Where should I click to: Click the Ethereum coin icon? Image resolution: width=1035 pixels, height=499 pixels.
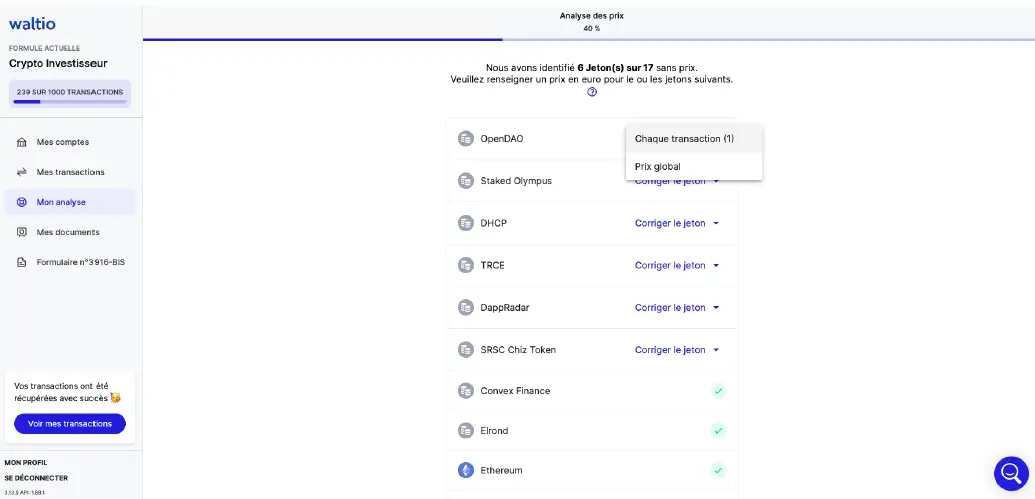[465, 470]
